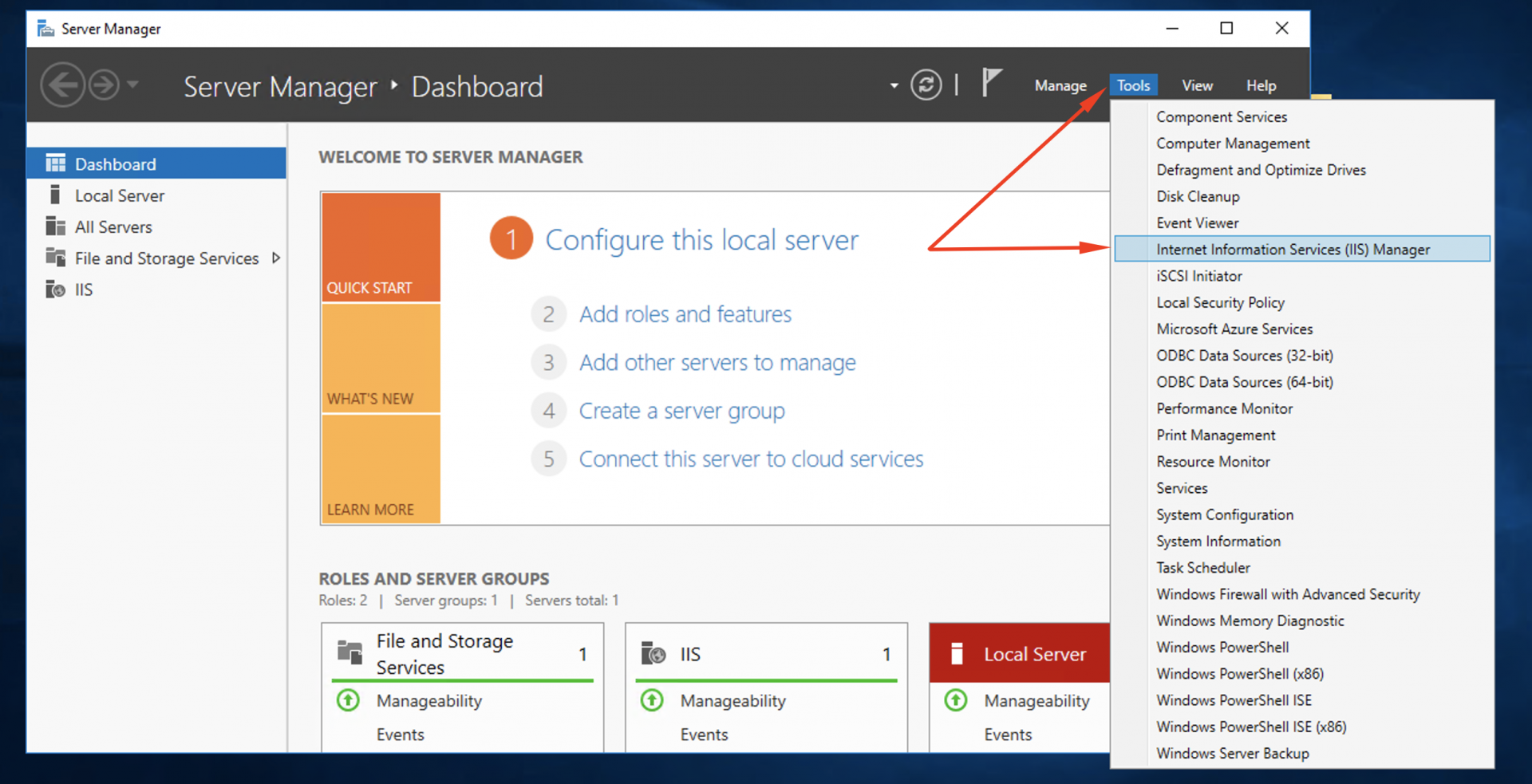1532x784 pixels.
Task: Click the IIS role tile icon
Action: (653, 653)
